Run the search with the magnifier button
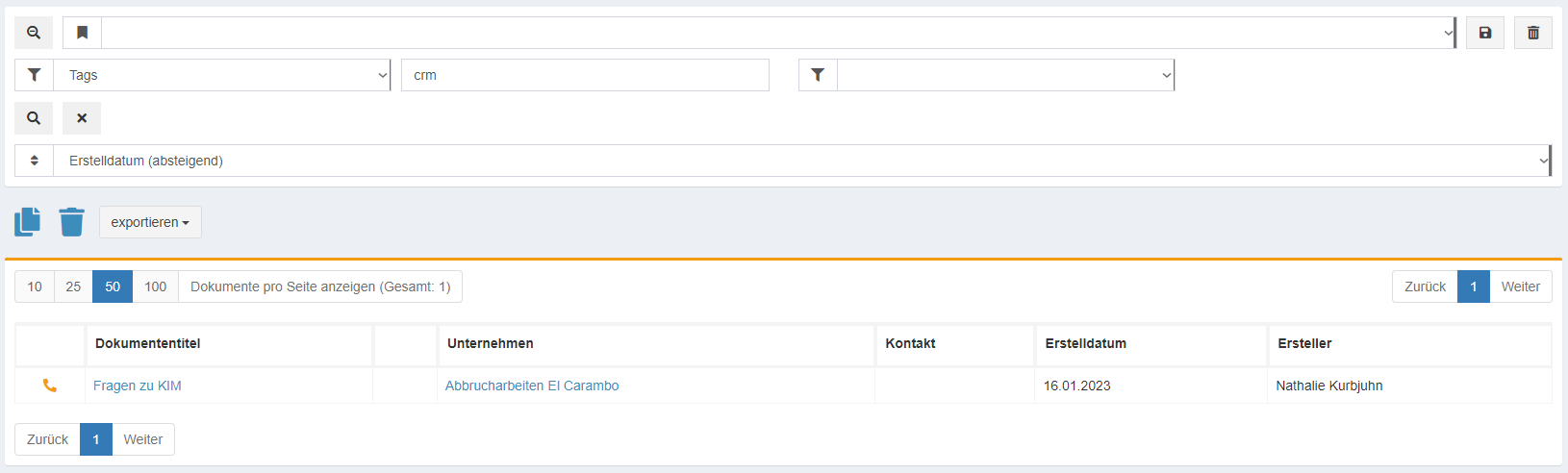Viewport: 1568px width, 473px height. (34, 118)
